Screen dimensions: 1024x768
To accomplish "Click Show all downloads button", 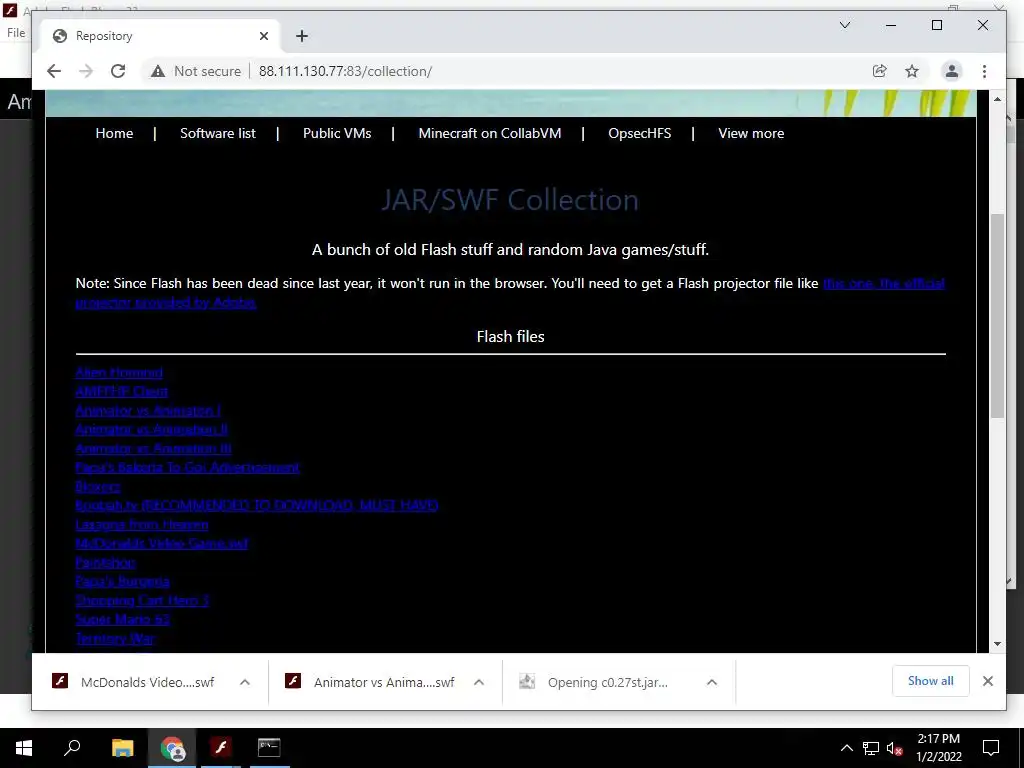I will [931, 681].
